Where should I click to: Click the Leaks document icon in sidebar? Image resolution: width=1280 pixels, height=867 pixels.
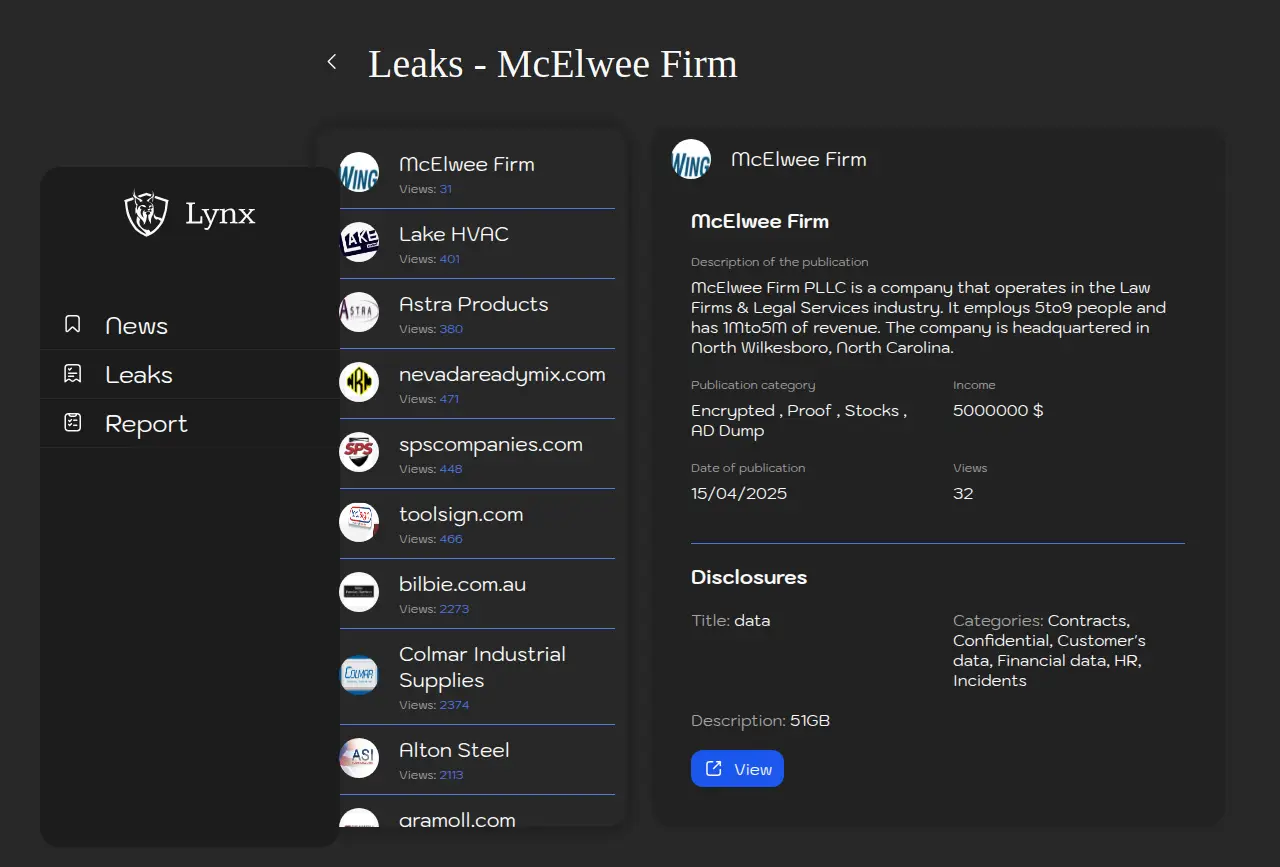pos(72,374)
